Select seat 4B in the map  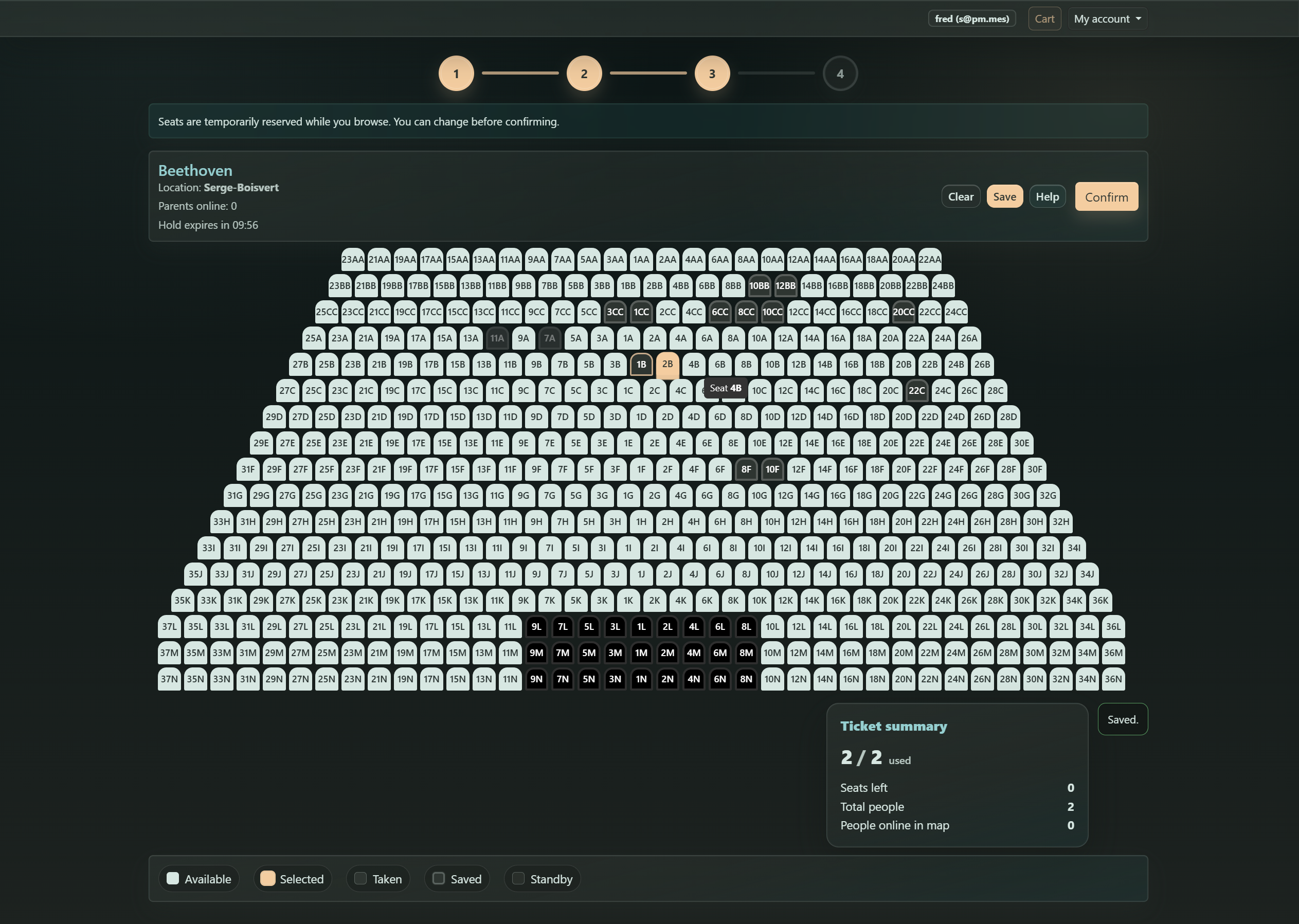pyautogui.click(x=694, y=365)
